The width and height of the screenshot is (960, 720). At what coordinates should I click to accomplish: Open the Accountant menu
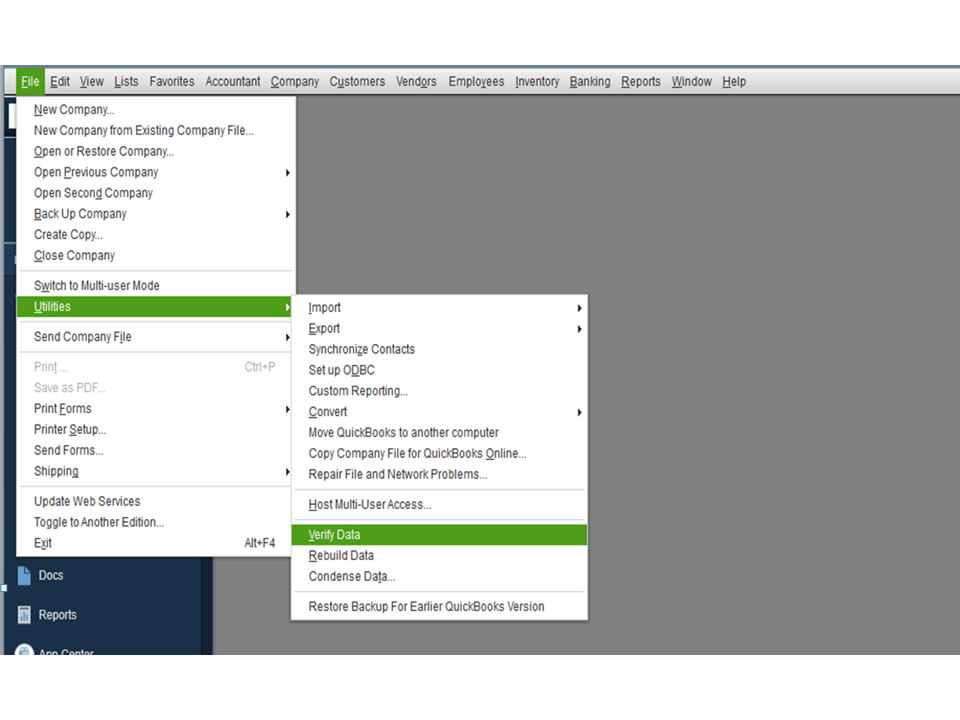click(233, 81)
